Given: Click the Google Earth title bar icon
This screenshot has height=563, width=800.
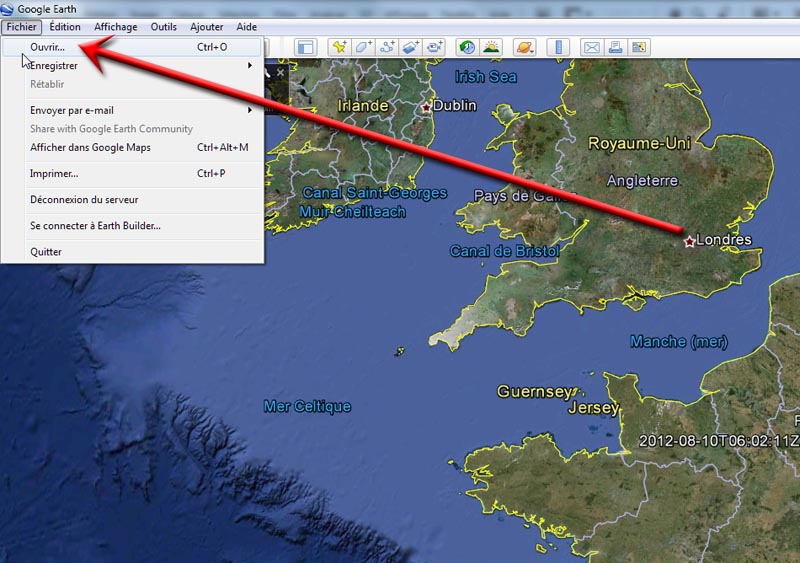Looking at the screenshot, I should point(7,9).
